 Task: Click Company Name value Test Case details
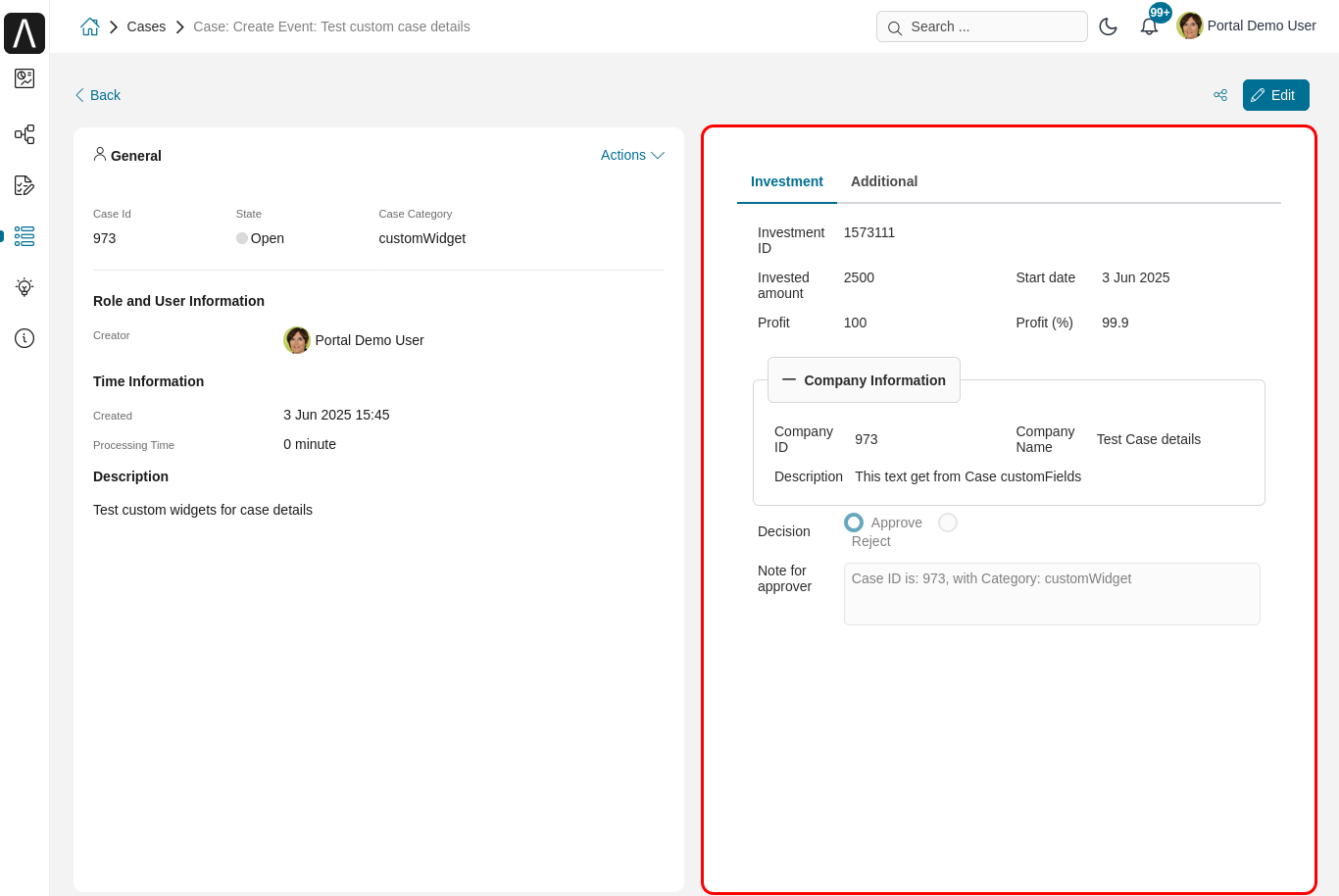pos(1149,439)
